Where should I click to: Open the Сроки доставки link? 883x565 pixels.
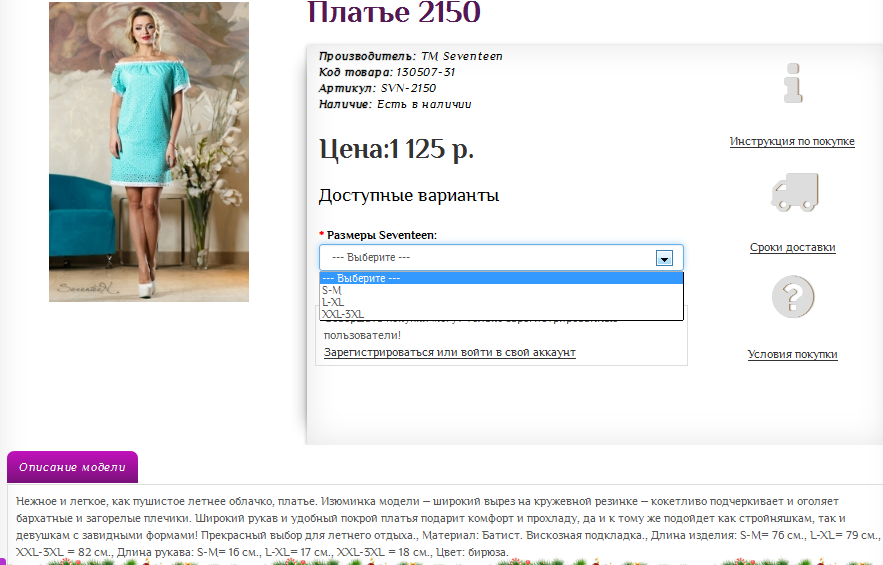[792, 247]
